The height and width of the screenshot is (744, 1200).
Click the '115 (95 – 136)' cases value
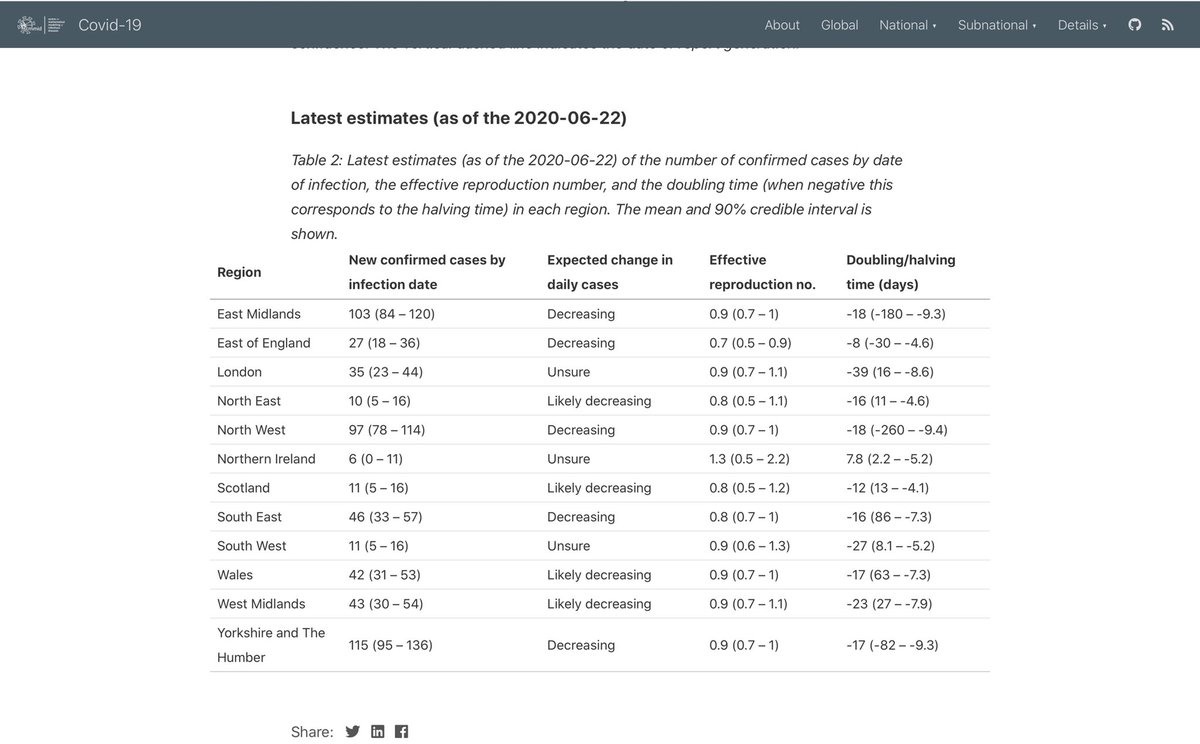pyautogui.click(x=390, y=645)
